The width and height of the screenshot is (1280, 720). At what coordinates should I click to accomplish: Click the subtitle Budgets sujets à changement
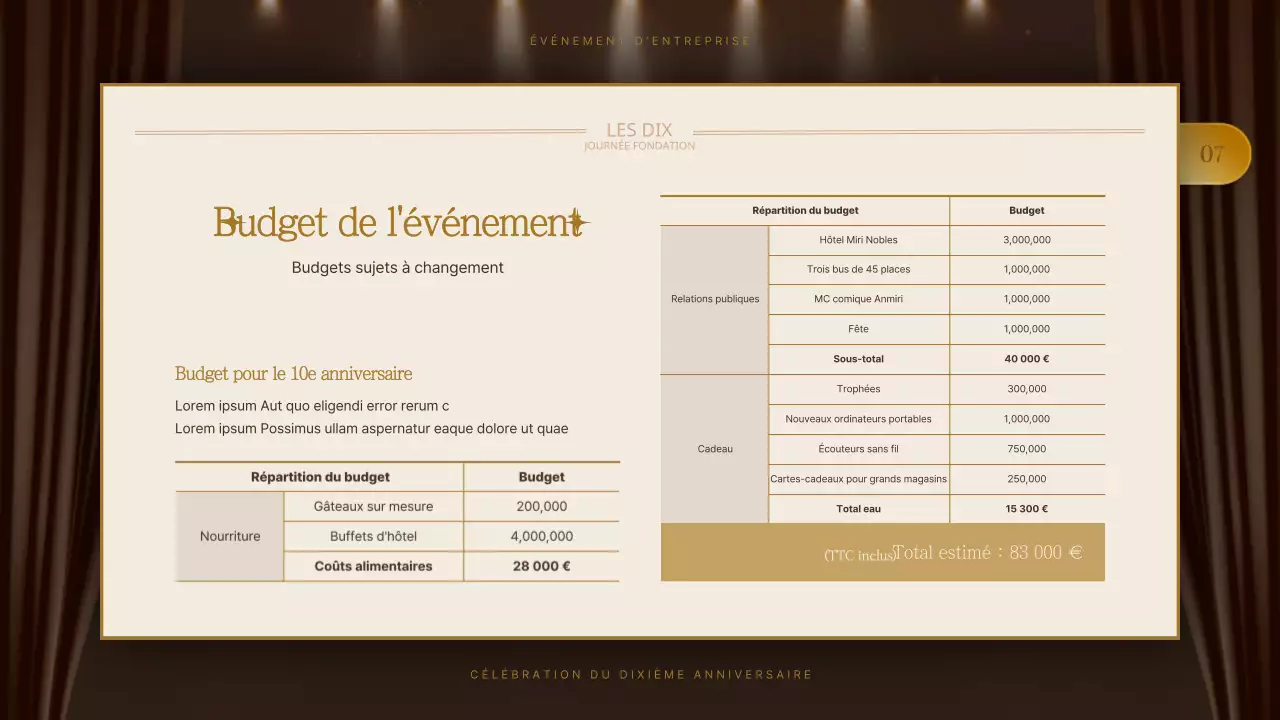pos(397,267)
